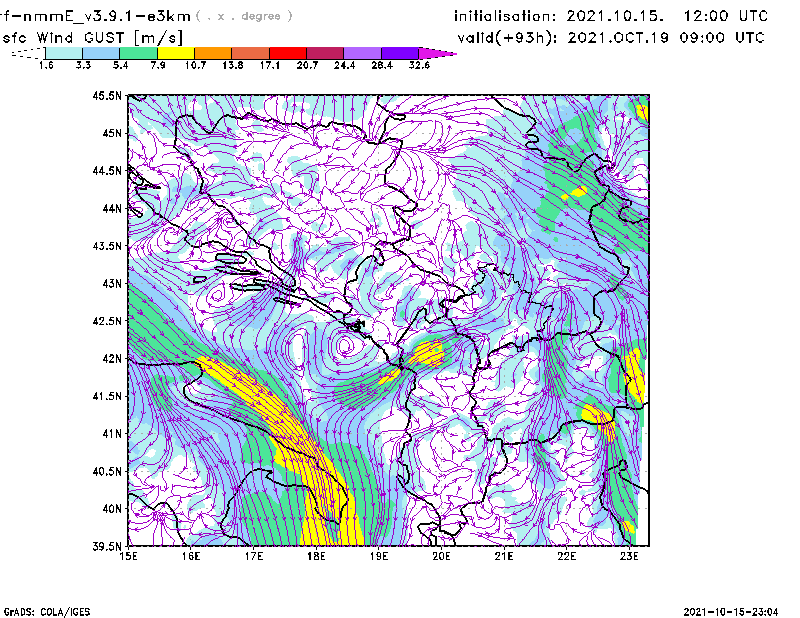Click the longitude label '15E'

pyautogui.click(x=128, y=556)
